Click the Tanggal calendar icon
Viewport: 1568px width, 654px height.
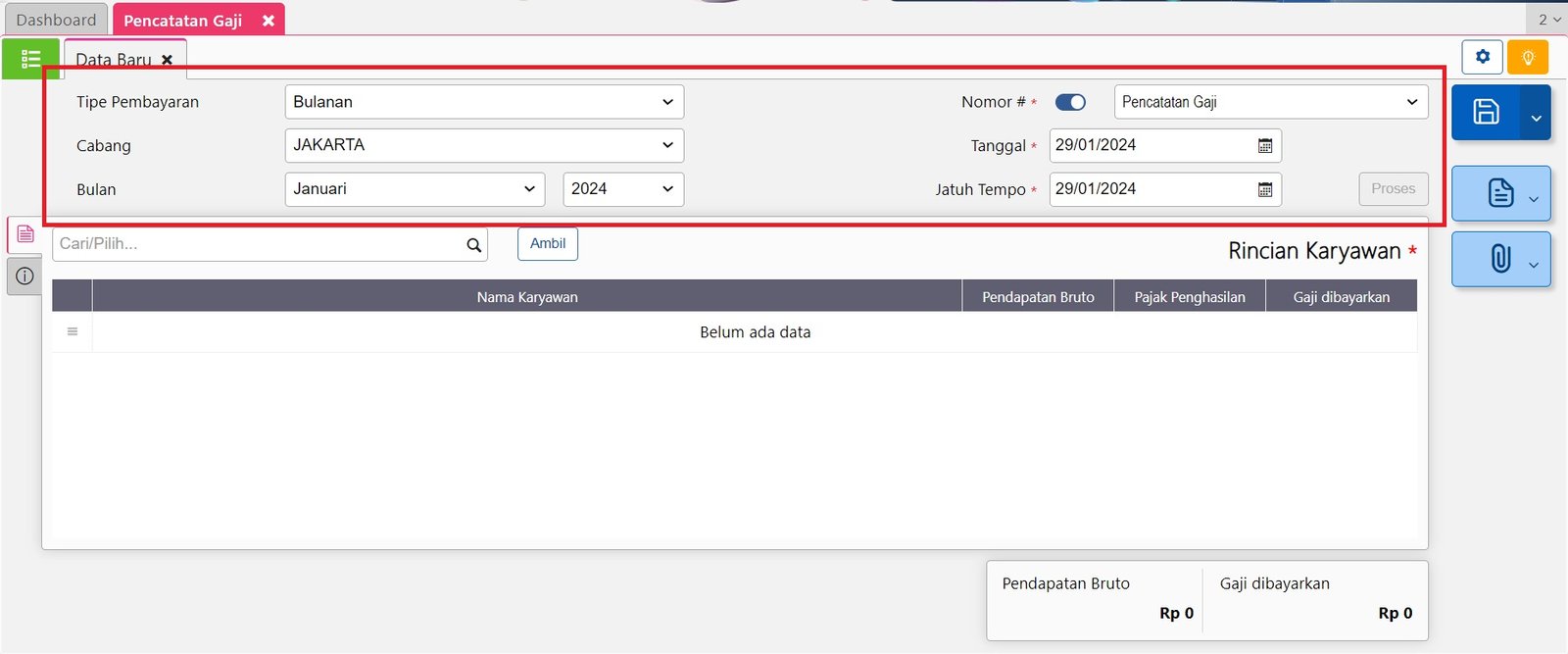1265,146
